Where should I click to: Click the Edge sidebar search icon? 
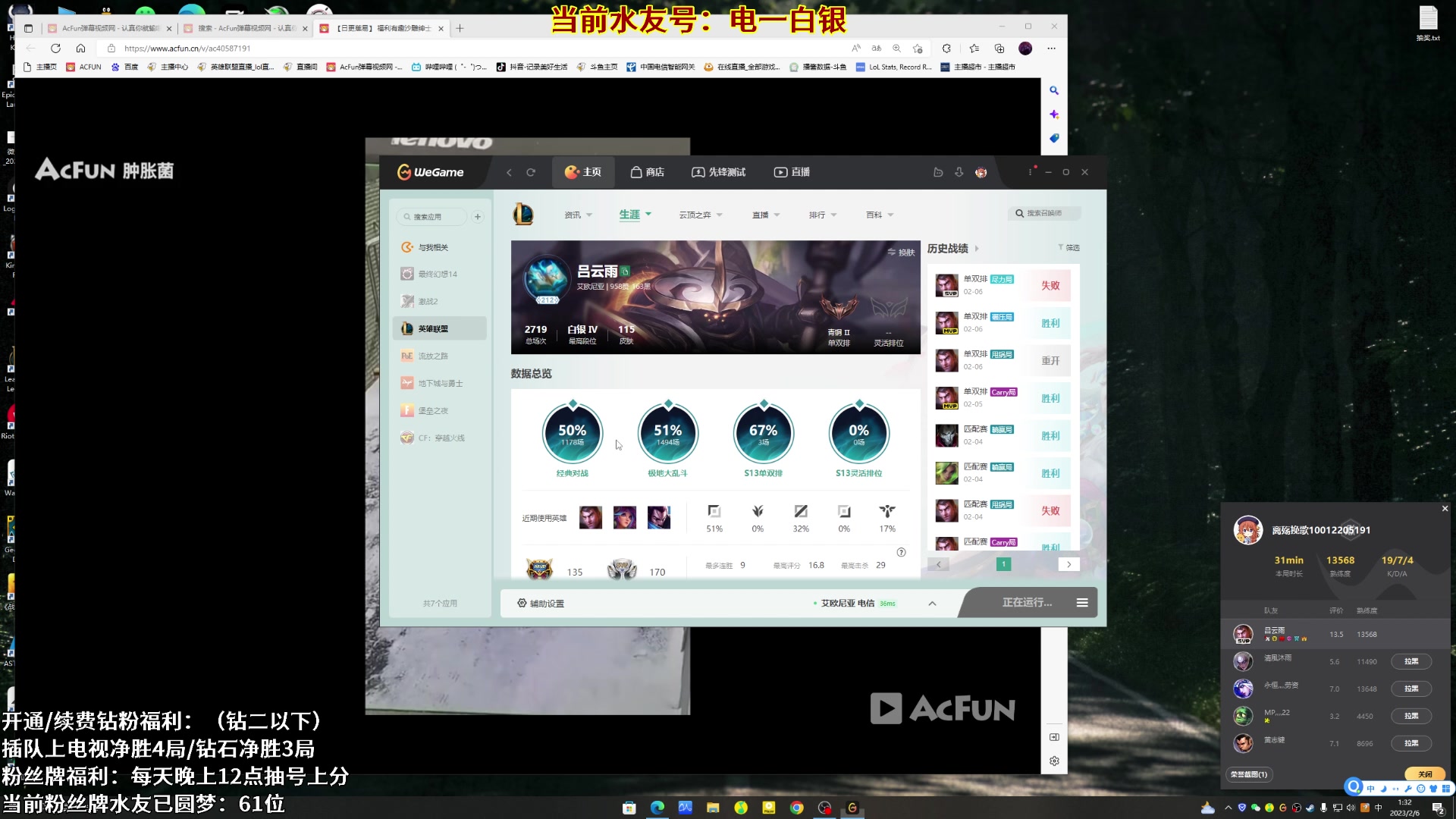[1053, 90]
